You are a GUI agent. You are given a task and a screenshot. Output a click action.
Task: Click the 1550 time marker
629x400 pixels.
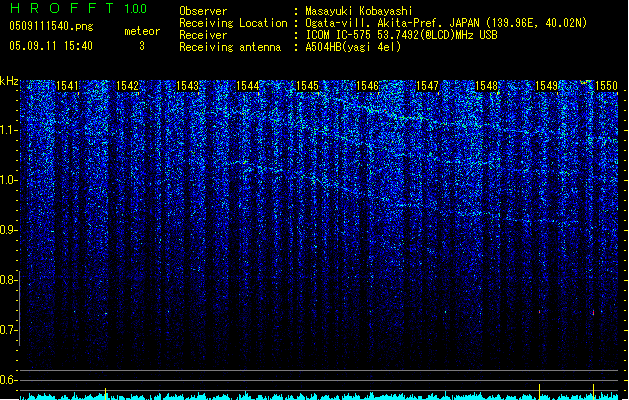coord(607,86)
